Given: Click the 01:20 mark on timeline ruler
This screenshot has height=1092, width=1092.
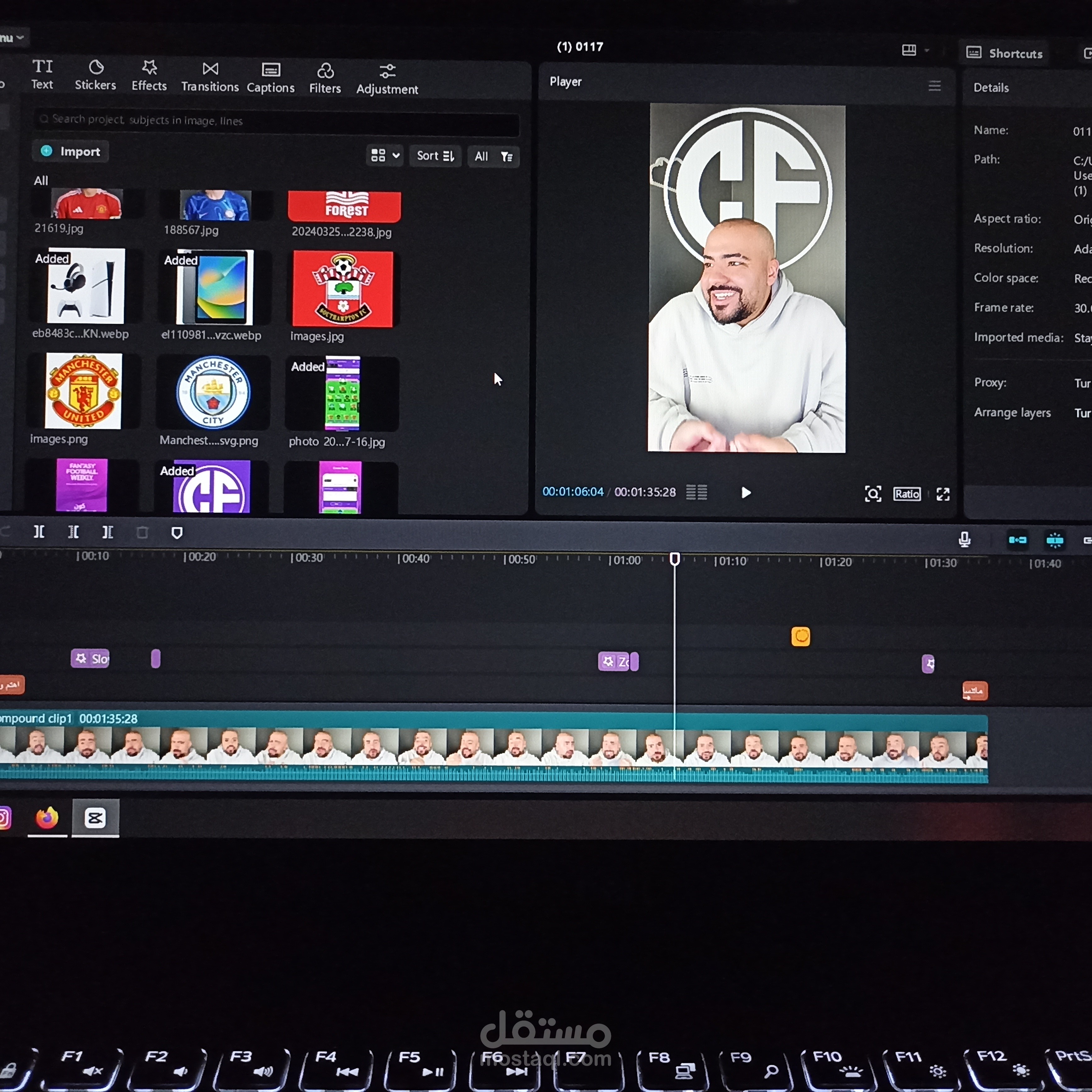Looking at the screenshot, I should click(836, 562).
